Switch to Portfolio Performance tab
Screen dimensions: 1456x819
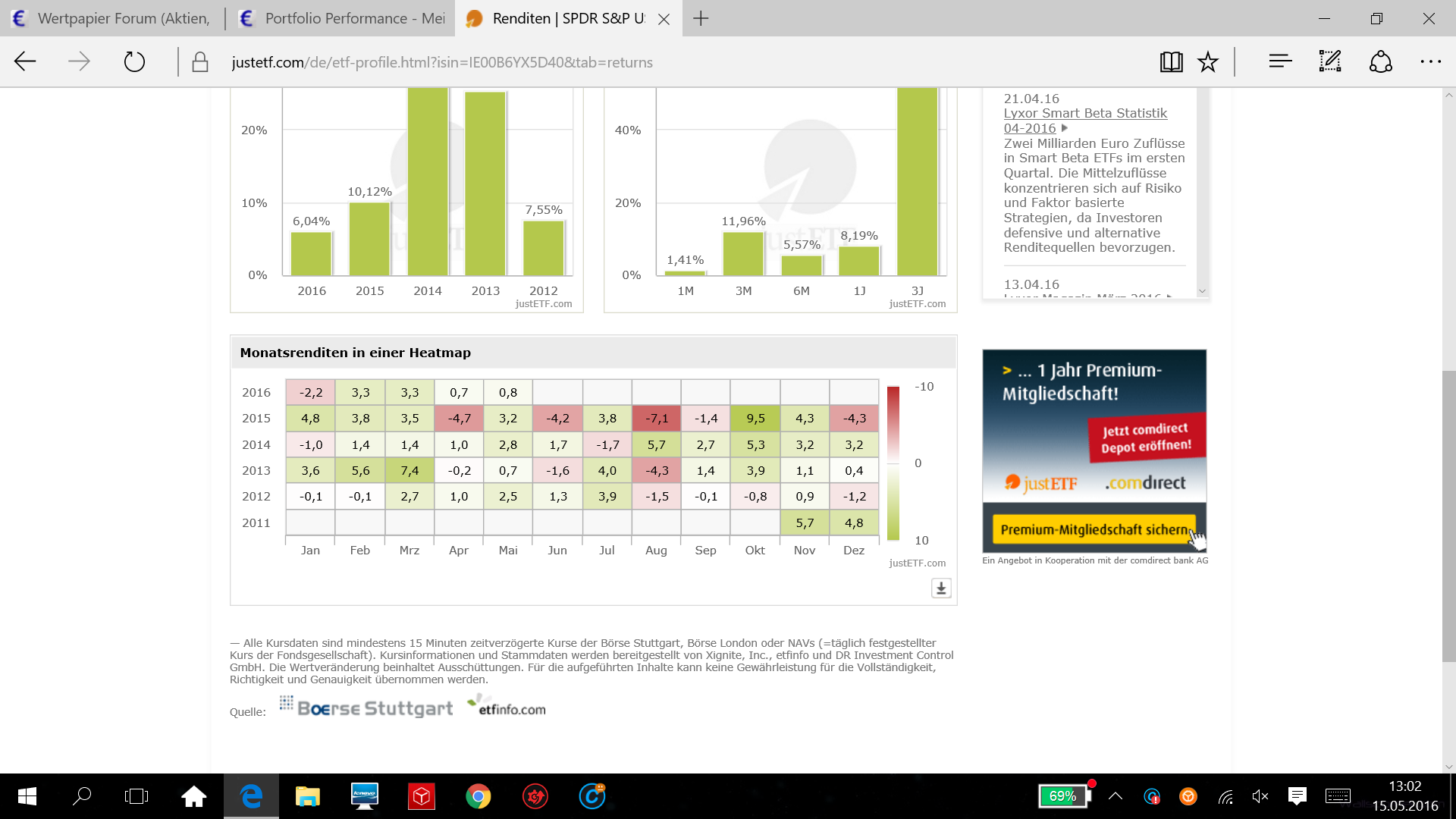click(341, 18)
